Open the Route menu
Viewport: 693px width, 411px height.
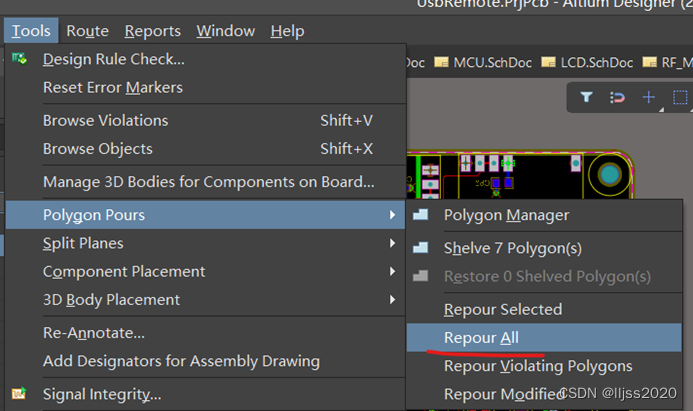pos(88,31)
